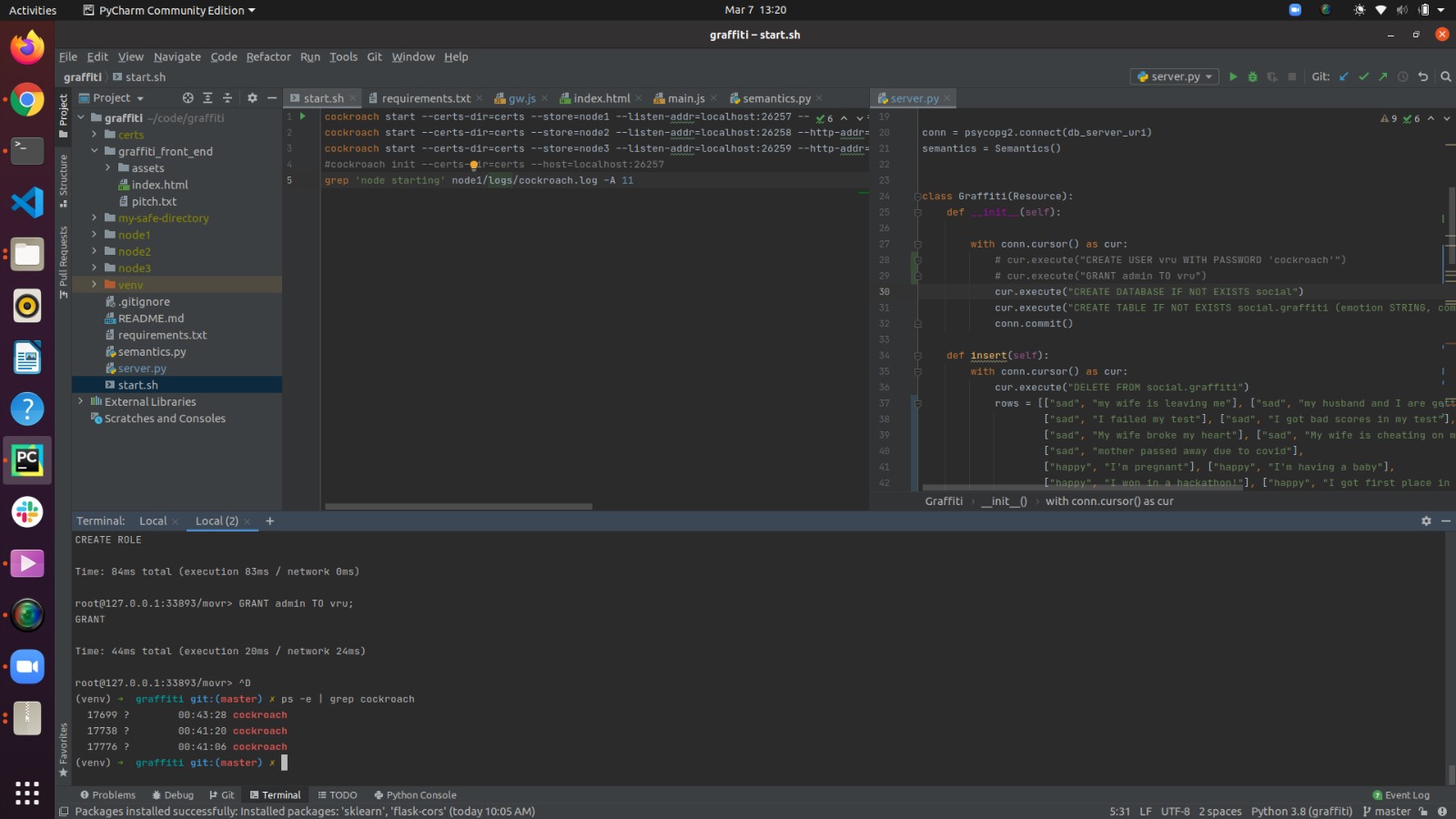1456x819 pixels.
Task: Click the Git commit checkmark icon
Action: (x=1363, y=77)
